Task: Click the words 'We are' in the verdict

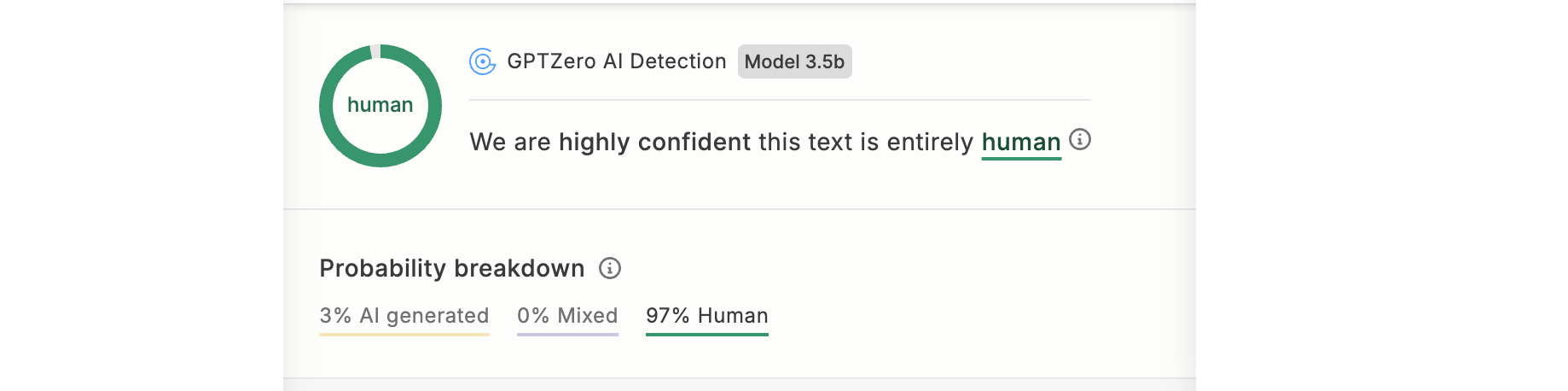Action: click(510, 142)
